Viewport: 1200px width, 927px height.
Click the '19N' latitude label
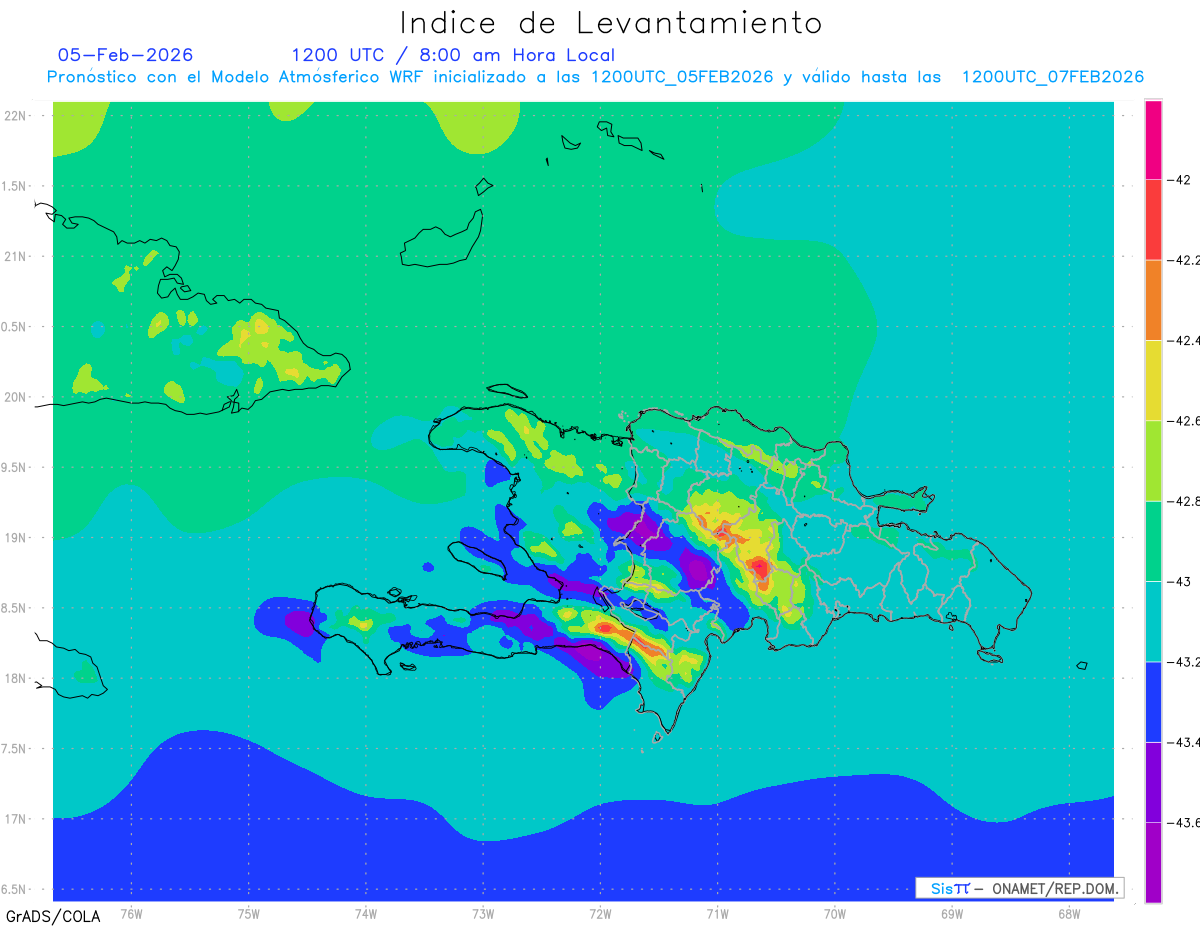point(15,538)
